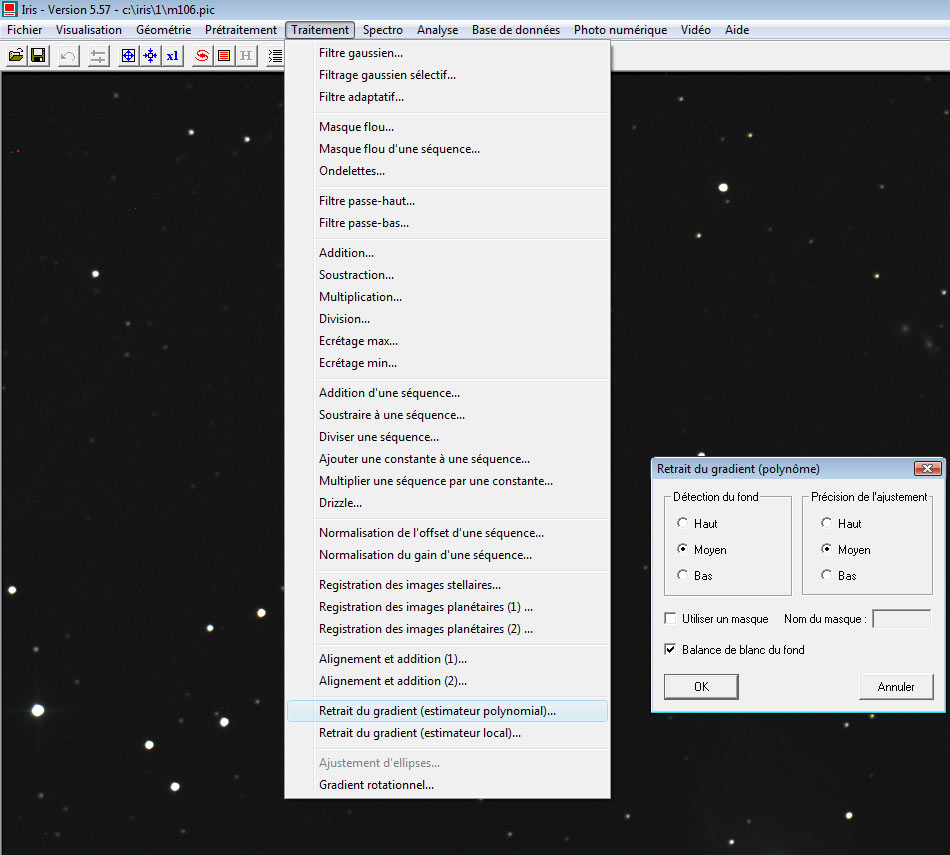Choose Filtrage gaussien sélectif... entry
950x855 pixels.
(447, 75)
